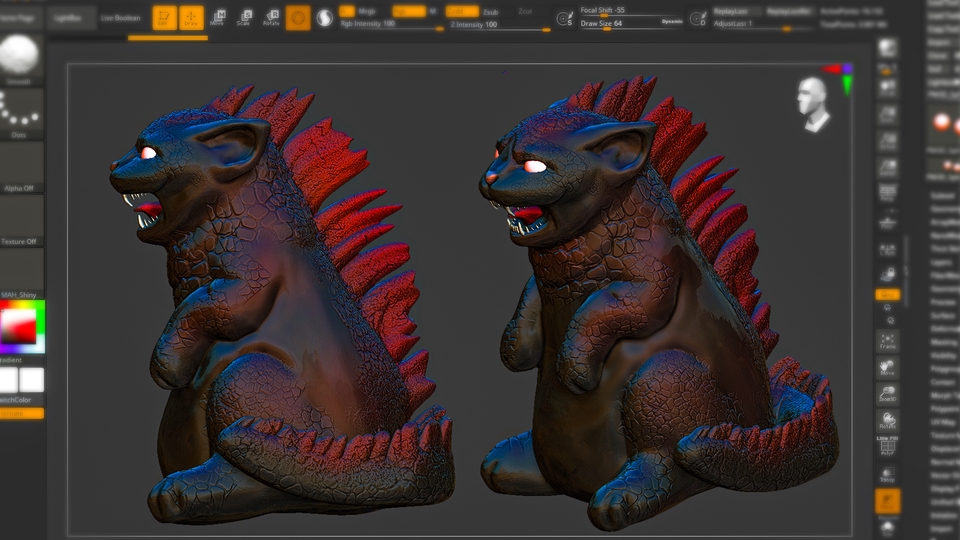The image size is (960, 540).
Task: Toggle Zadd sculpt mode
Action: (462, 11)
